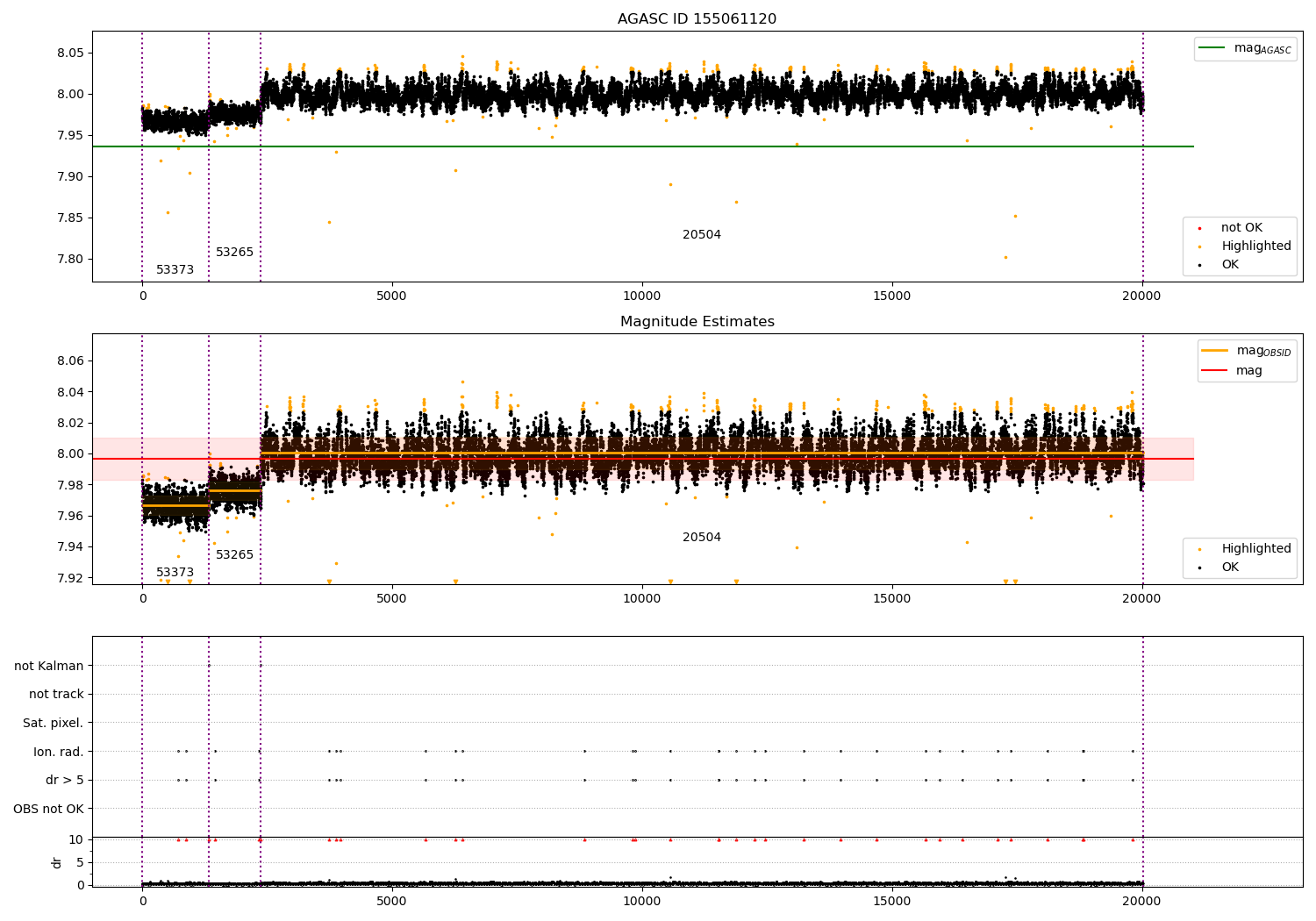This screenshot has width=1316, height=921.
Task: Click the 'Magnitude Estimates' plot title
Action: click(697, 322)
